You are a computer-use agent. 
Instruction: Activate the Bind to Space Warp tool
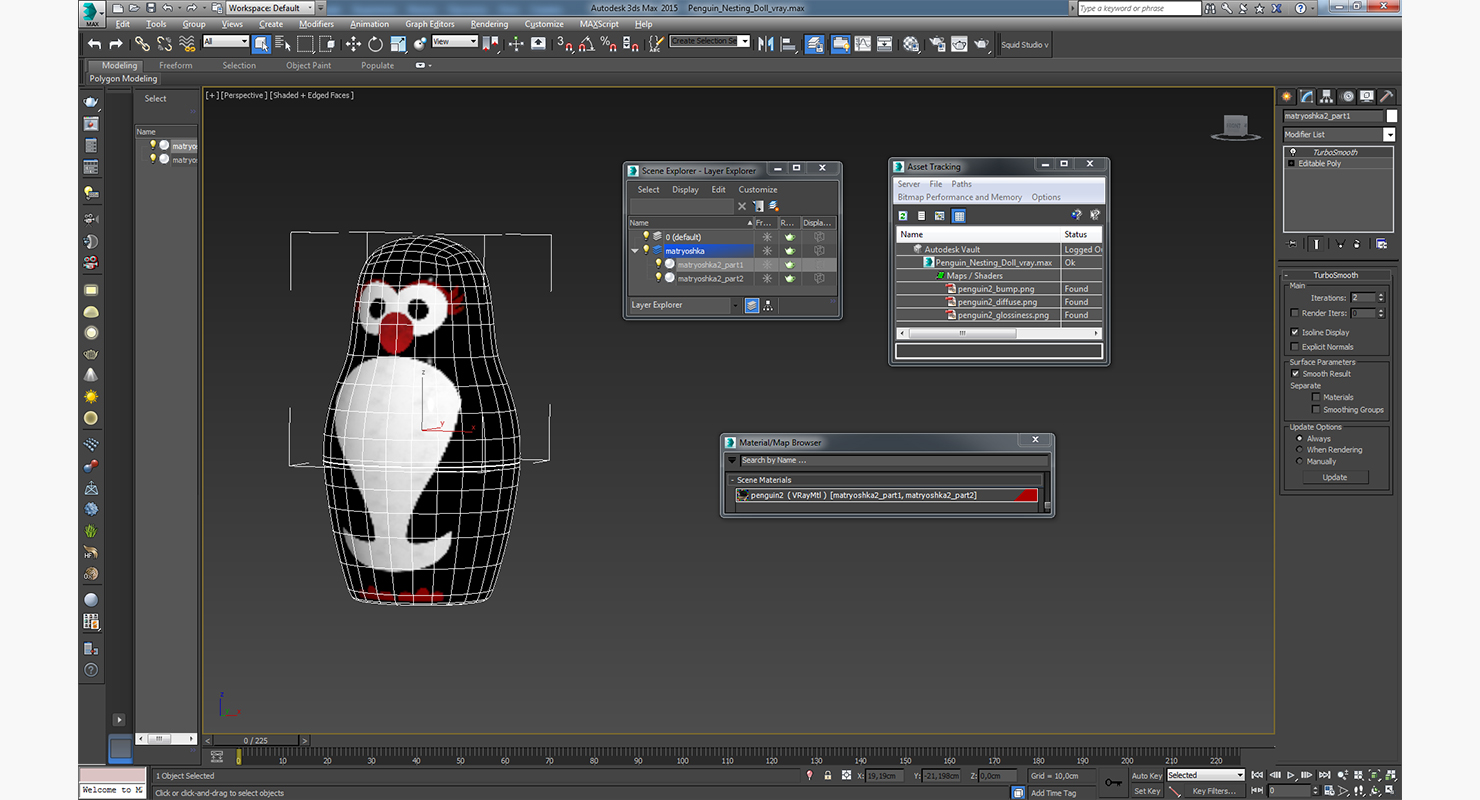pyautogui.click(x=186, y=44)
